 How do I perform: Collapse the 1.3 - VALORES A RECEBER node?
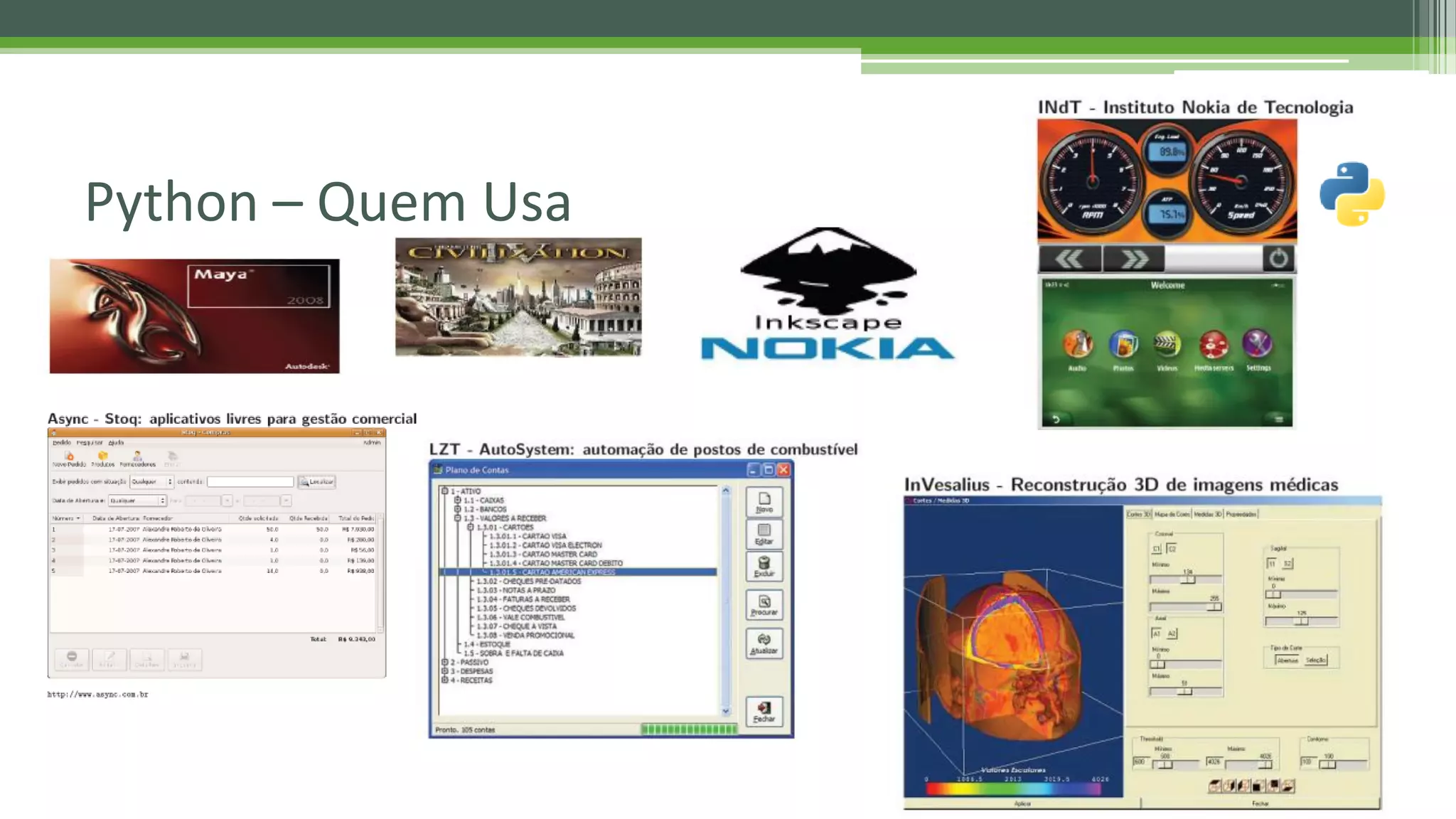pyautogui.click(x=458, y=518)
